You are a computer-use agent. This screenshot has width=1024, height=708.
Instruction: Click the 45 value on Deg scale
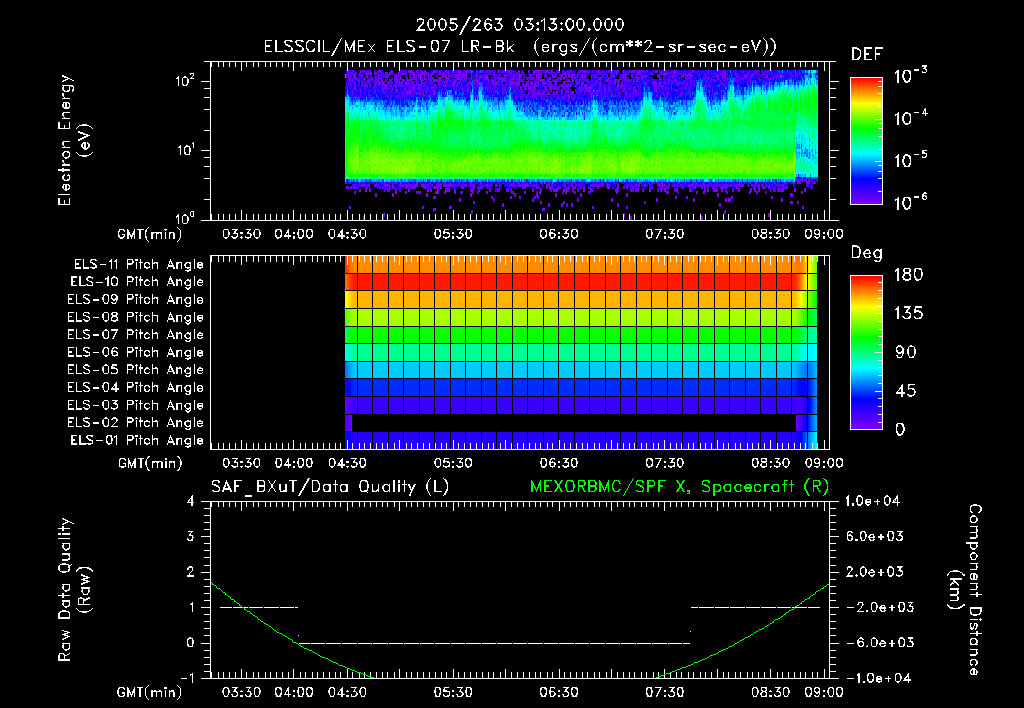click(x=905, y=391)
